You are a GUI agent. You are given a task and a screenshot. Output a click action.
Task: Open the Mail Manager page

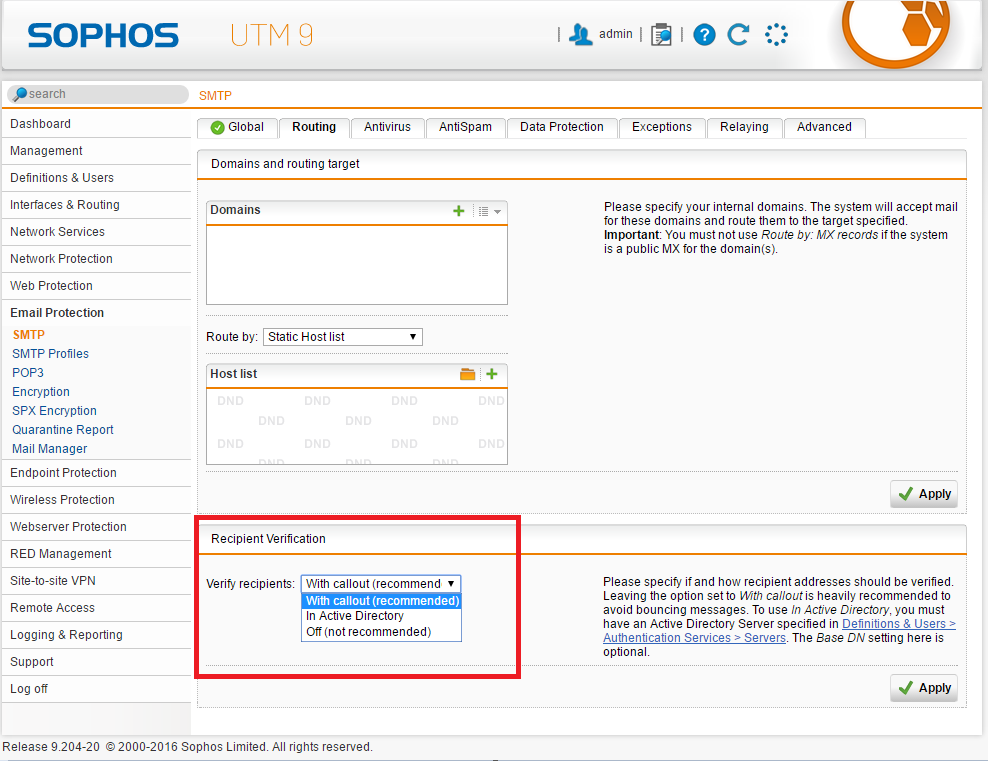pyautogui.click(x=50, y=449)
